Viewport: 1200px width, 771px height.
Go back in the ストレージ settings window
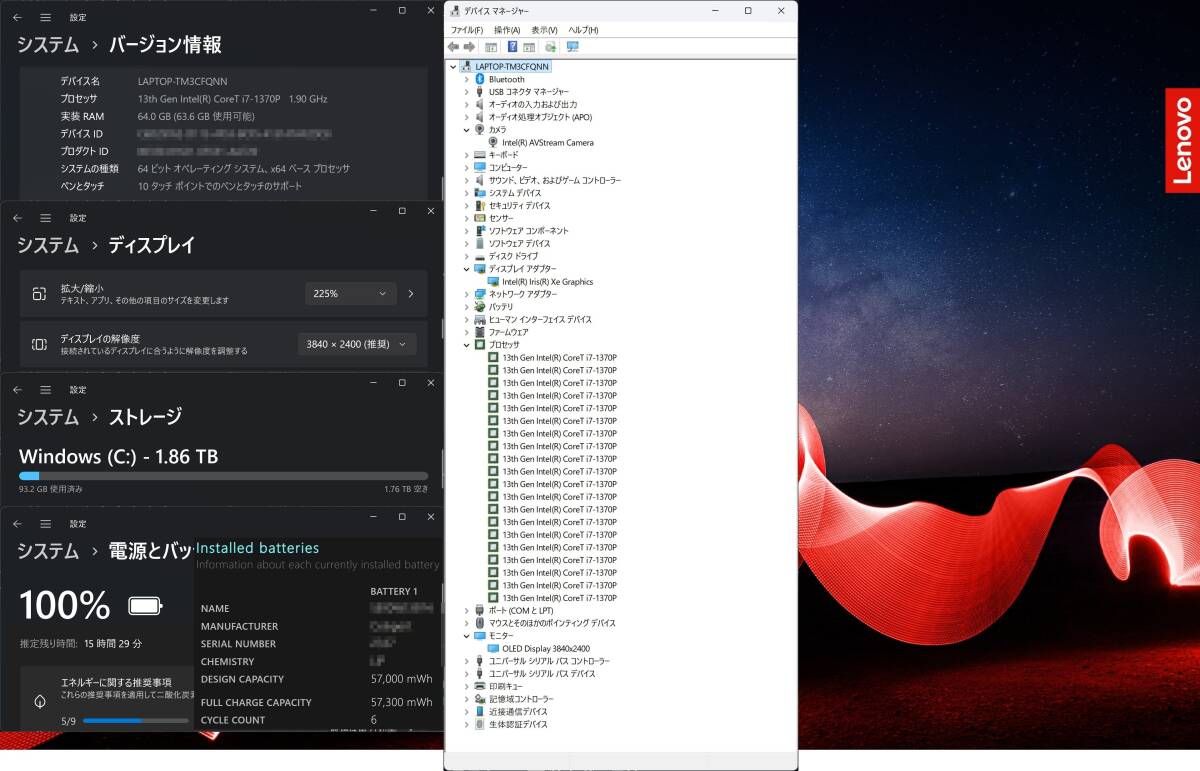click(17, 390)
